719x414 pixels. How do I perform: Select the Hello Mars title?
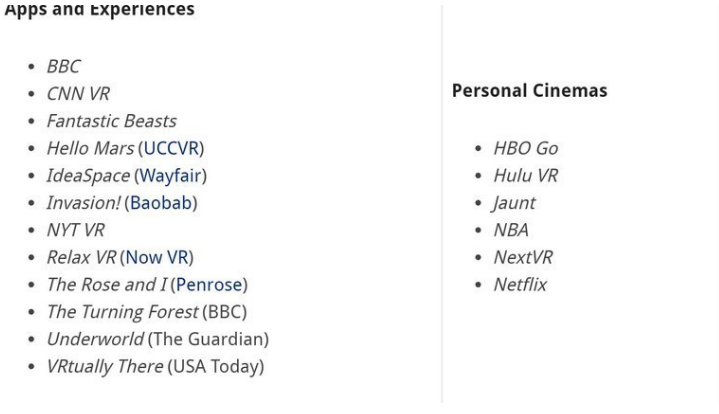[91, 149]
